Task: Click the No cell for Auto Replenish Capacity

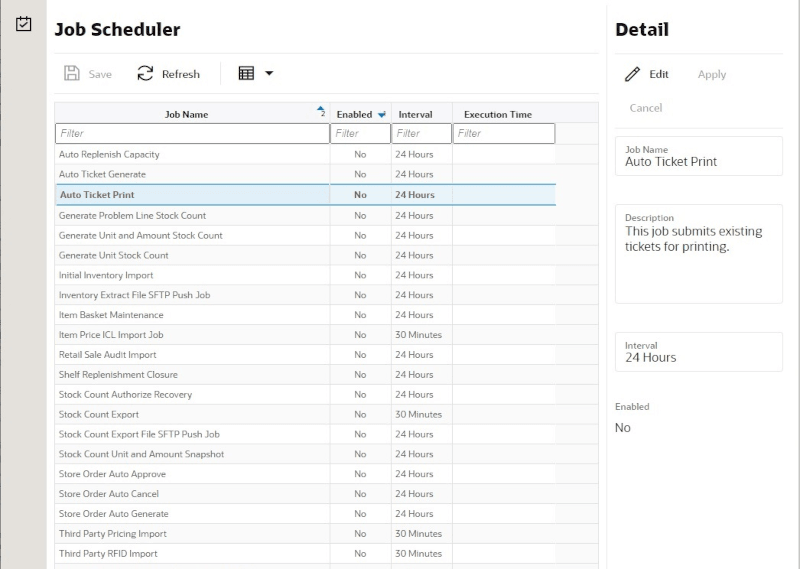Action: point(360,154)
